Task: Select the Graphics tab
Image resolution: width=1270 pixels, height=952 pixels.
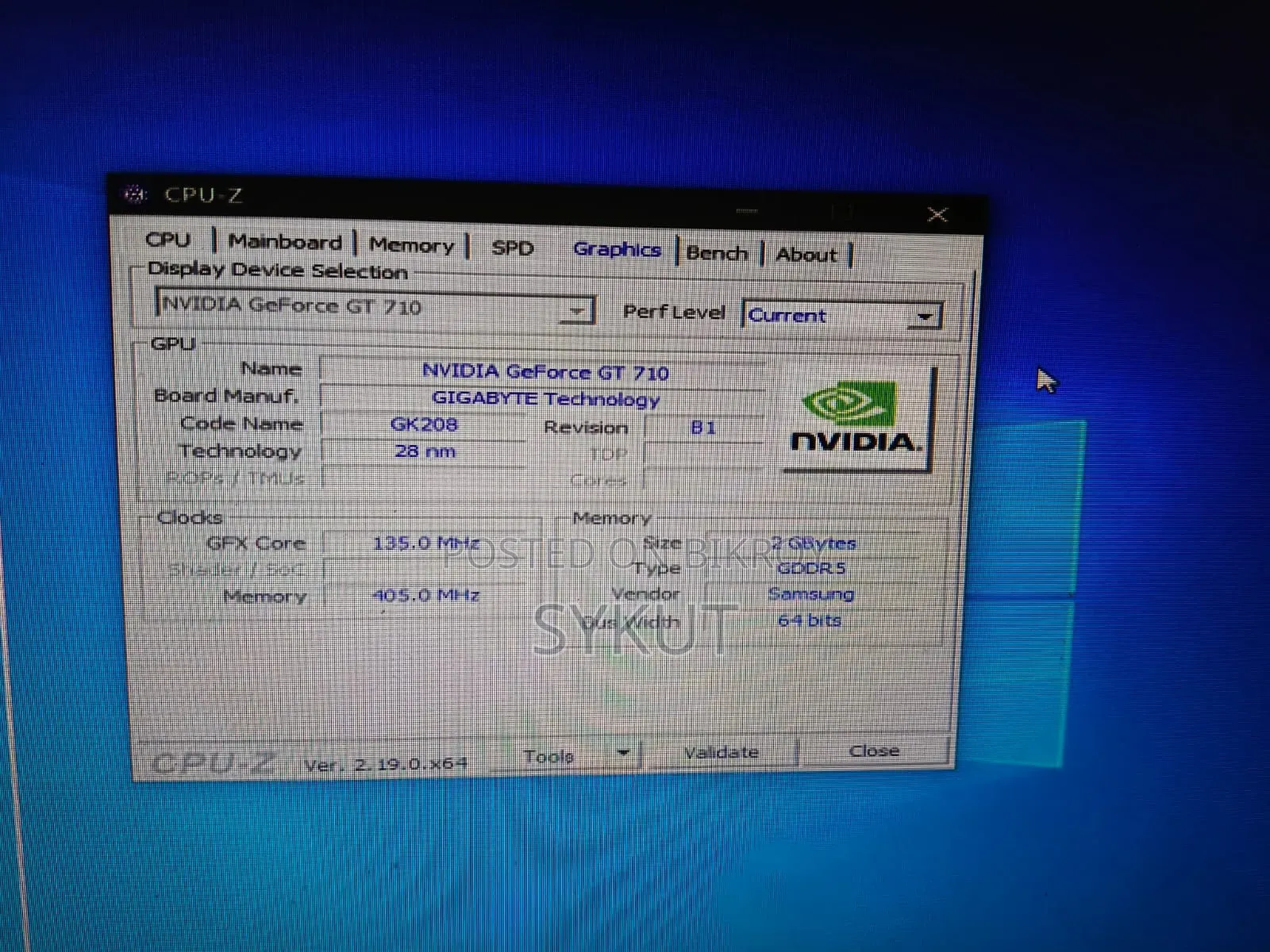Action: (617, 250)
